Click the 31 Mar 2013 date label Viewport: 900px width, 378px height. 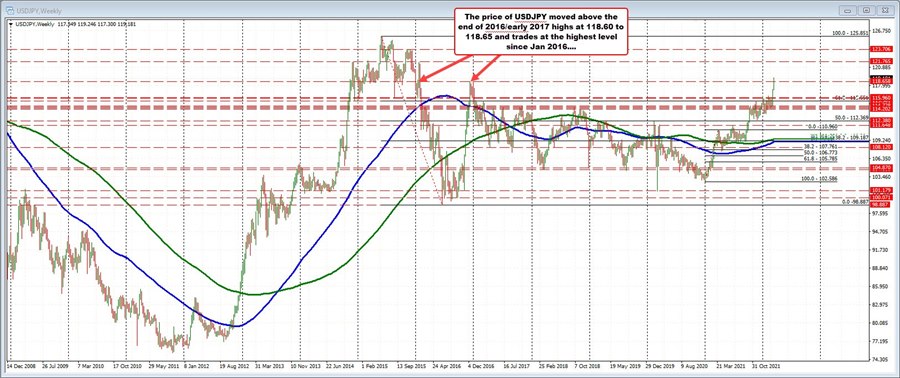[x=269, y=365]
